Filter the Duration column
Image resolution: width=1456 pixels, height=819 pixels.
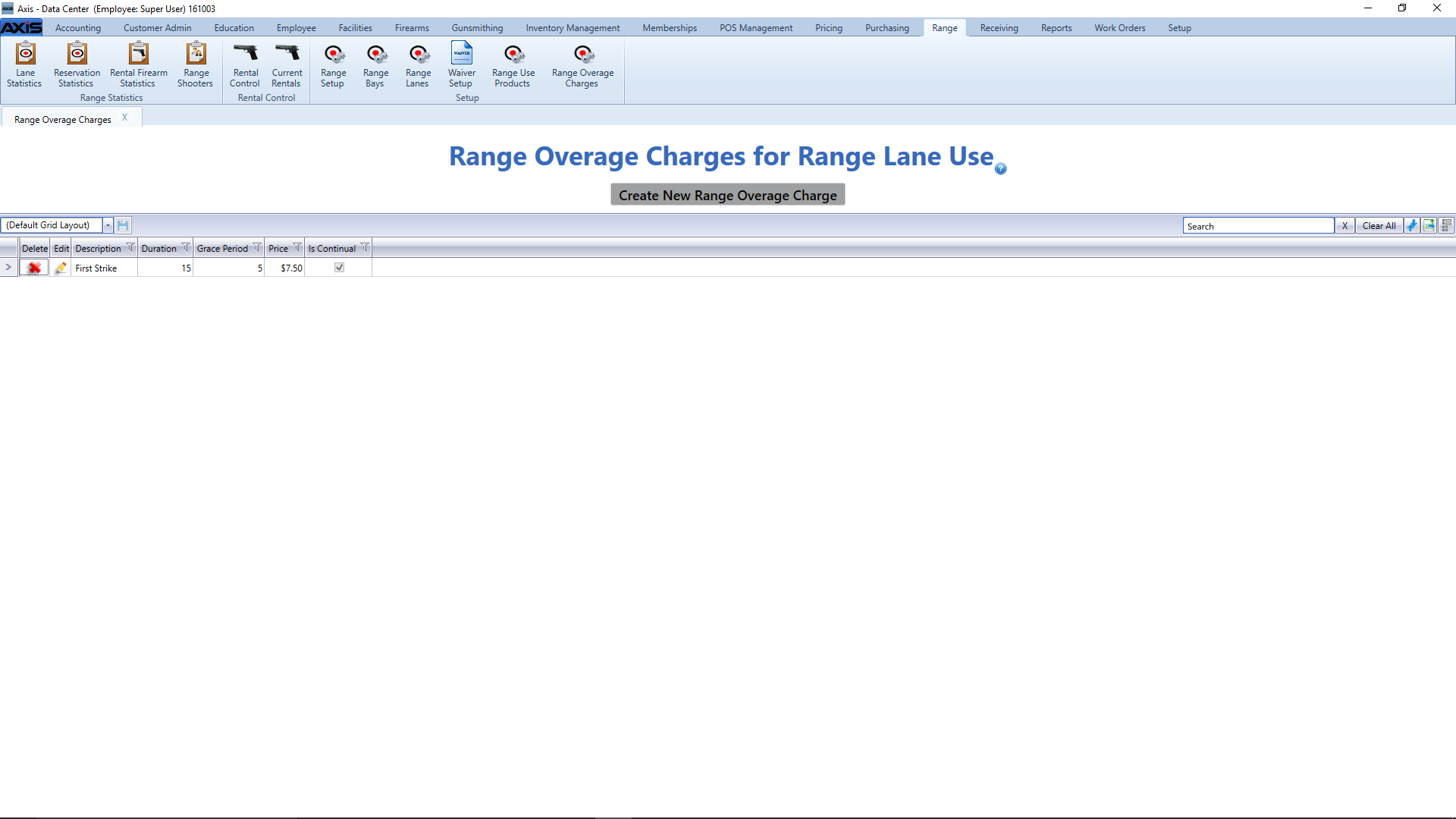[x=186, y=247]
